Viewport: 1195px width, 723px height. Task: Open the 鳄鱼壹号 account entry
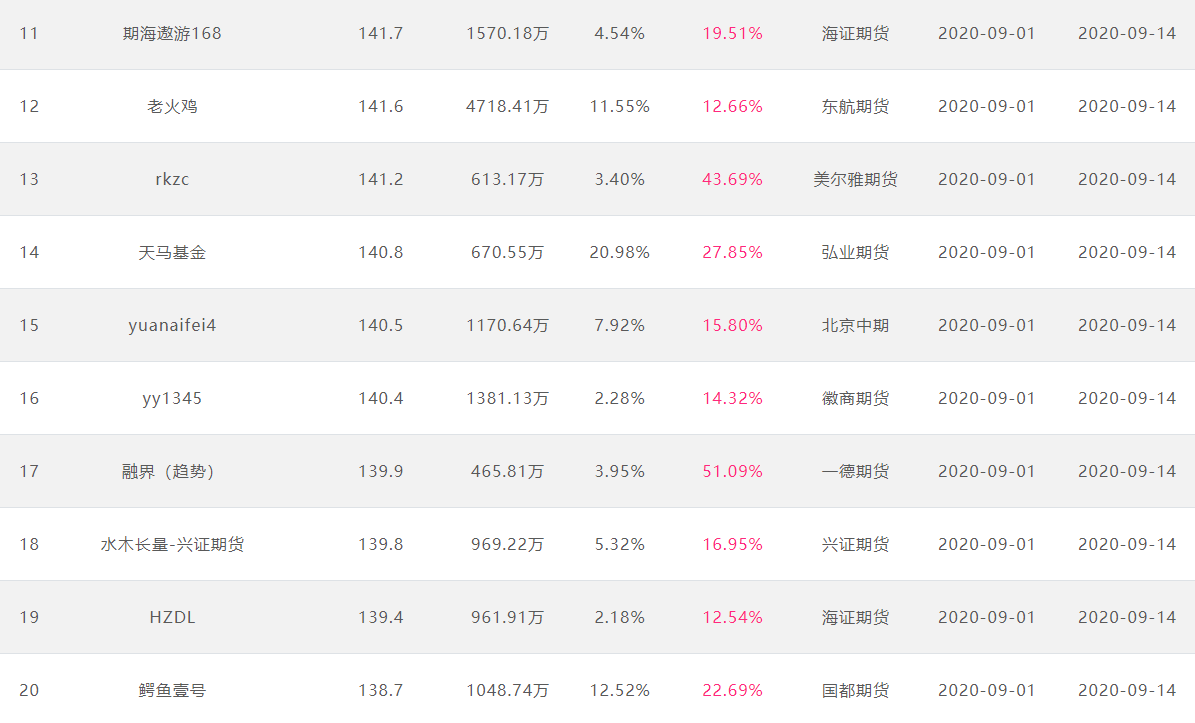(172, 690)
